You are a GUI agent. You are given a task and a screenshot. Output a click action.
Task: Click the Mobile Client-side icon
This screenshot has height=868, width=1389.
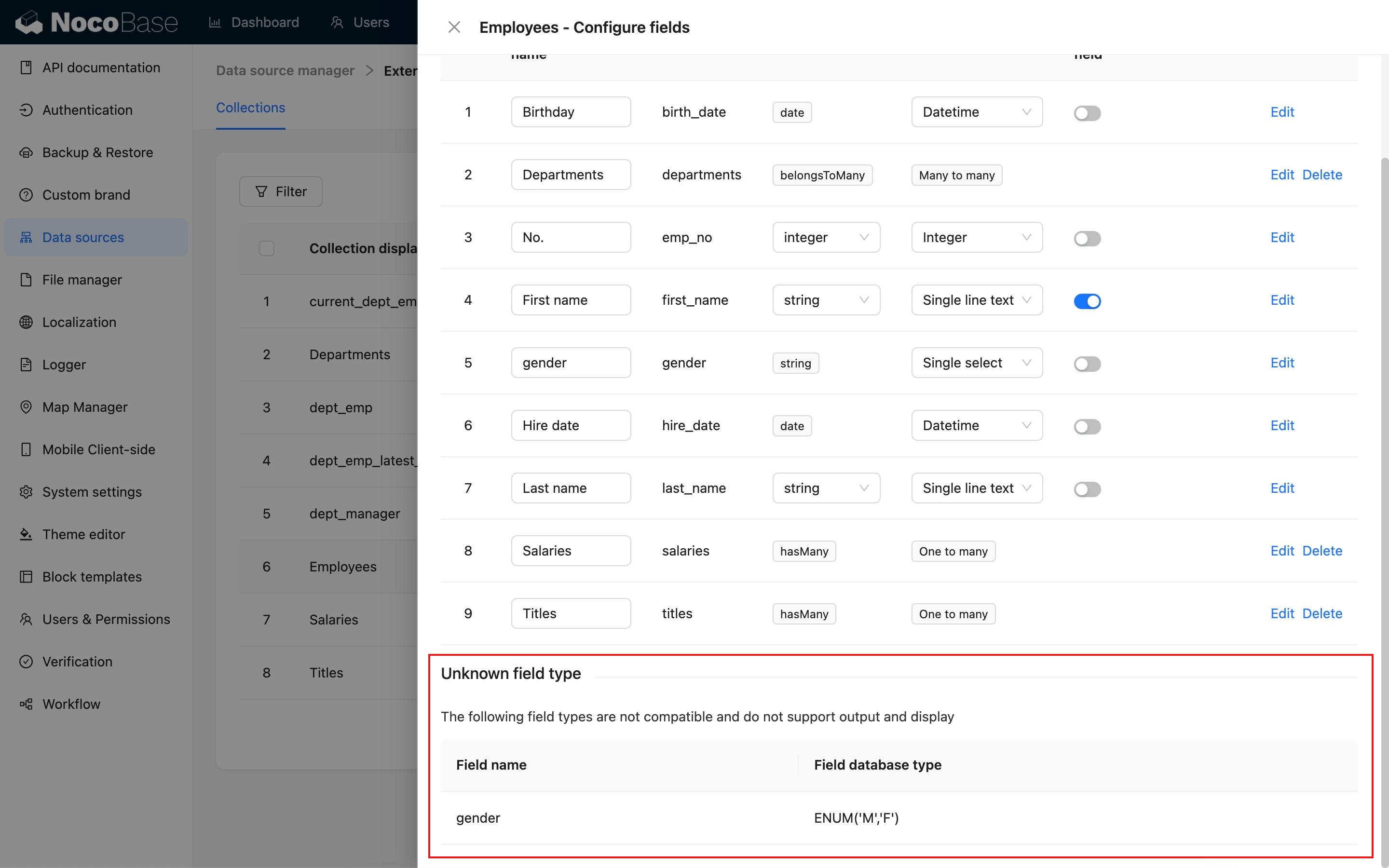(x=26, y=450)
